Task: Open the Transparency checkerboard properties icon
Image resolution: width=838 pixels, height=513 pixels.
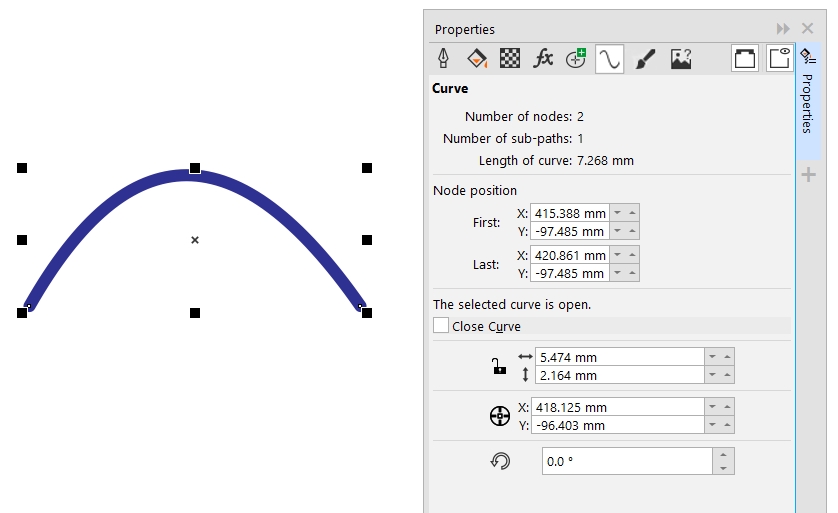Action: point(510,59)
